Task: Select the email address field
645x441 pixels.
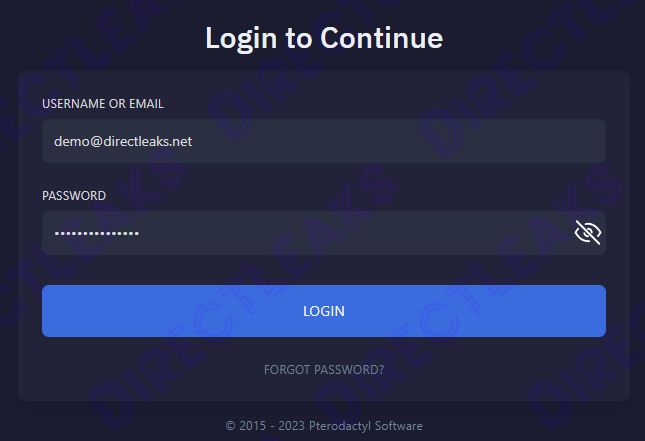Action: tap(323, 141)
